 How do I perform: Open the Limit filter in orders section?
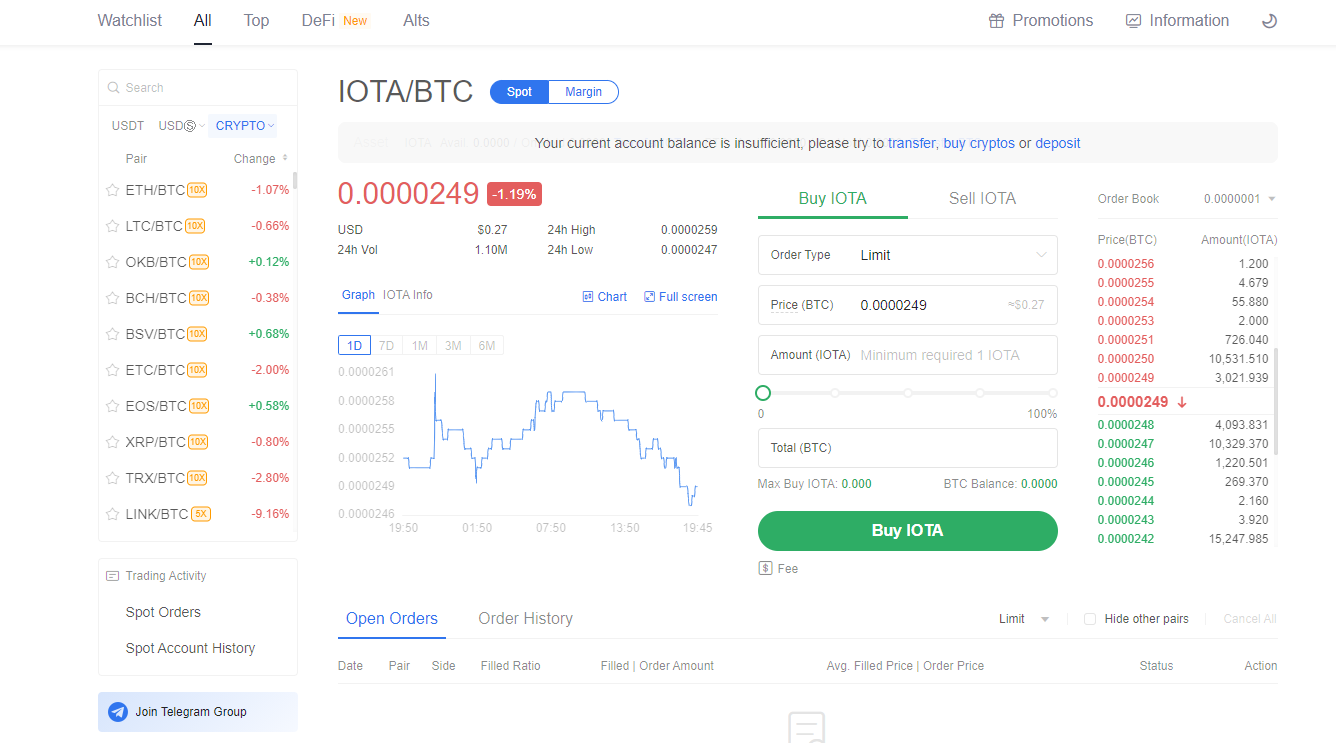click(x=1024, y=619)
